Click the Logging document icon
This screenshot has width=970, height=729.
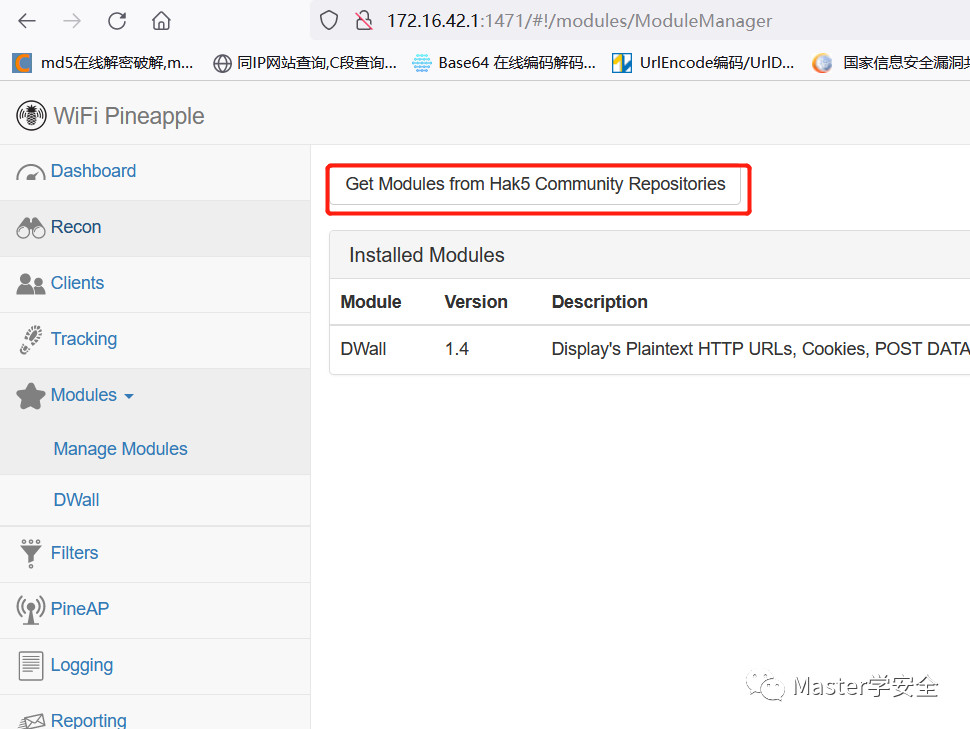pyautogui.click(x=30, y=666)
